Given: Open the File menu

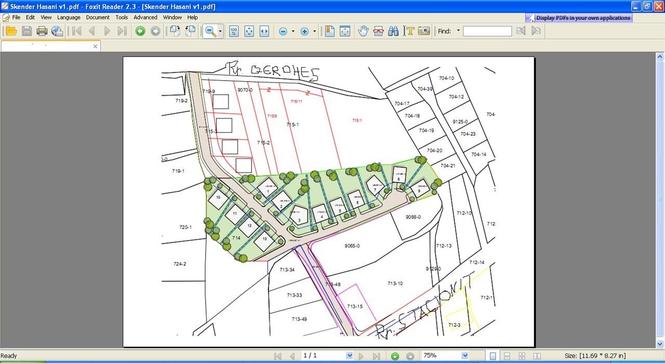Looking at the screenshot, I should point(16,17).
